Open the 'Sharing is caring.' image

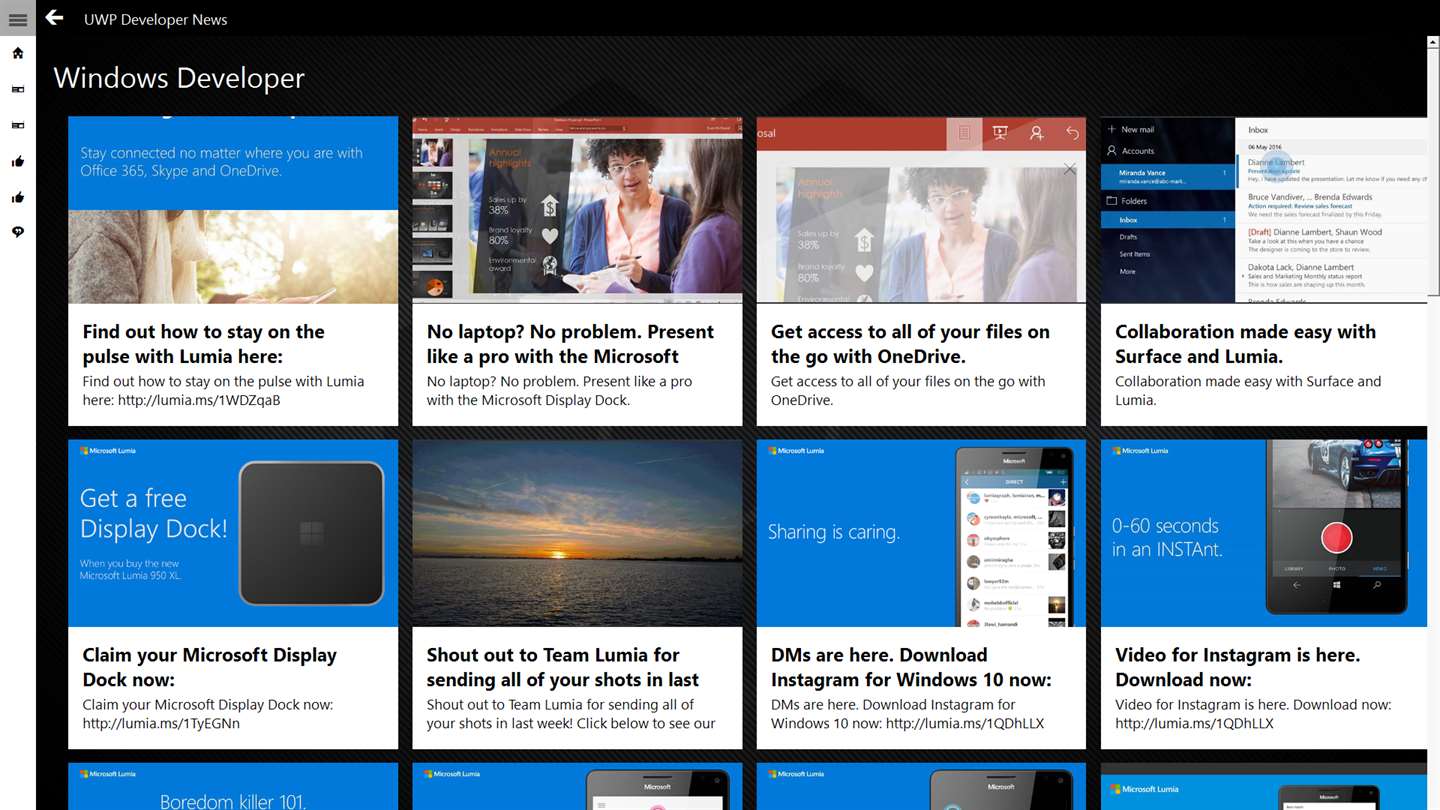(x=921, y=533)
